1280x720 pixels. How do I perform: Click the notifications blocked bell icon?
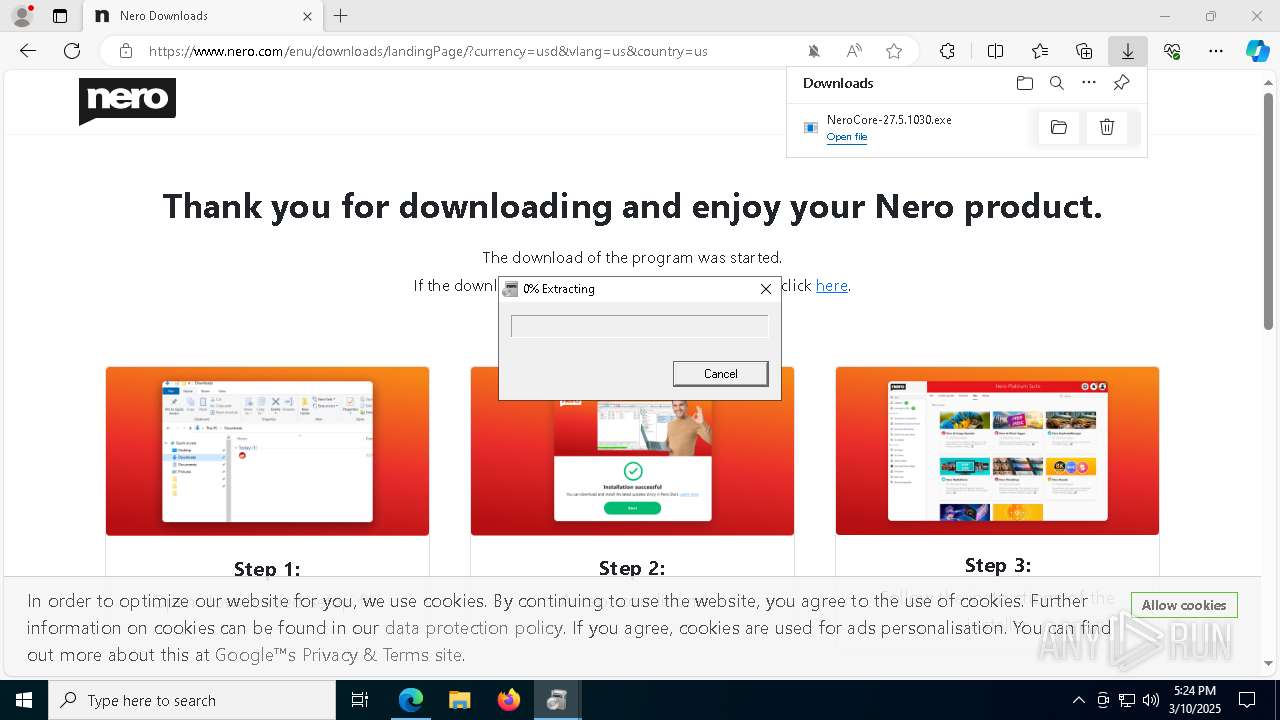(x=814, y=51)
